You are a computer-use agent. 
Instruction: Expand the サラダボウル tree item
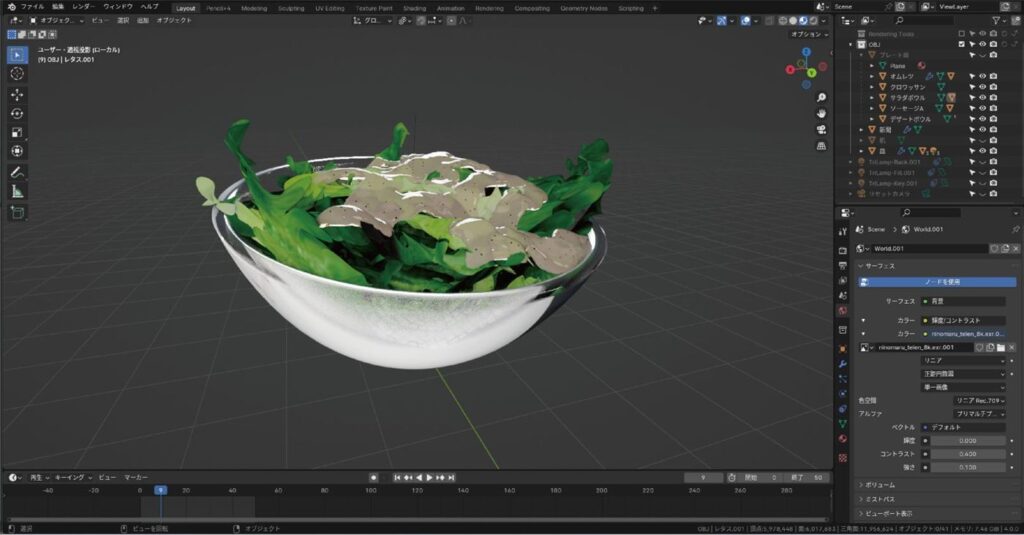tap(872, 97)
